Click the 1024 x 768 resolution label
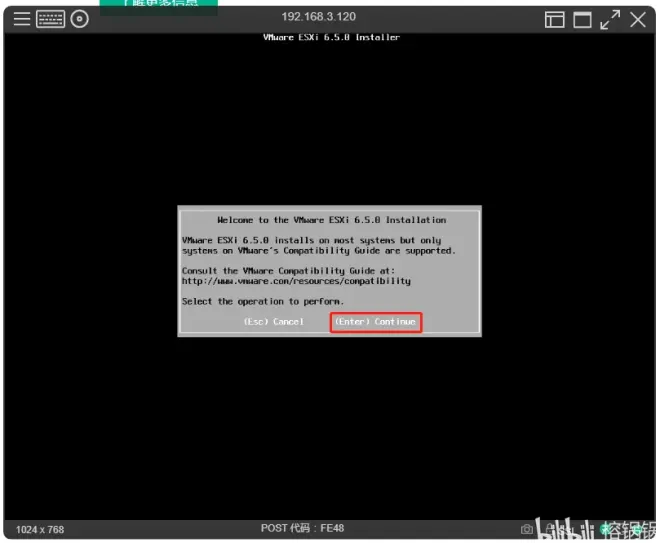This screenshot has width=660, height=543. click(x=40, y=529)
